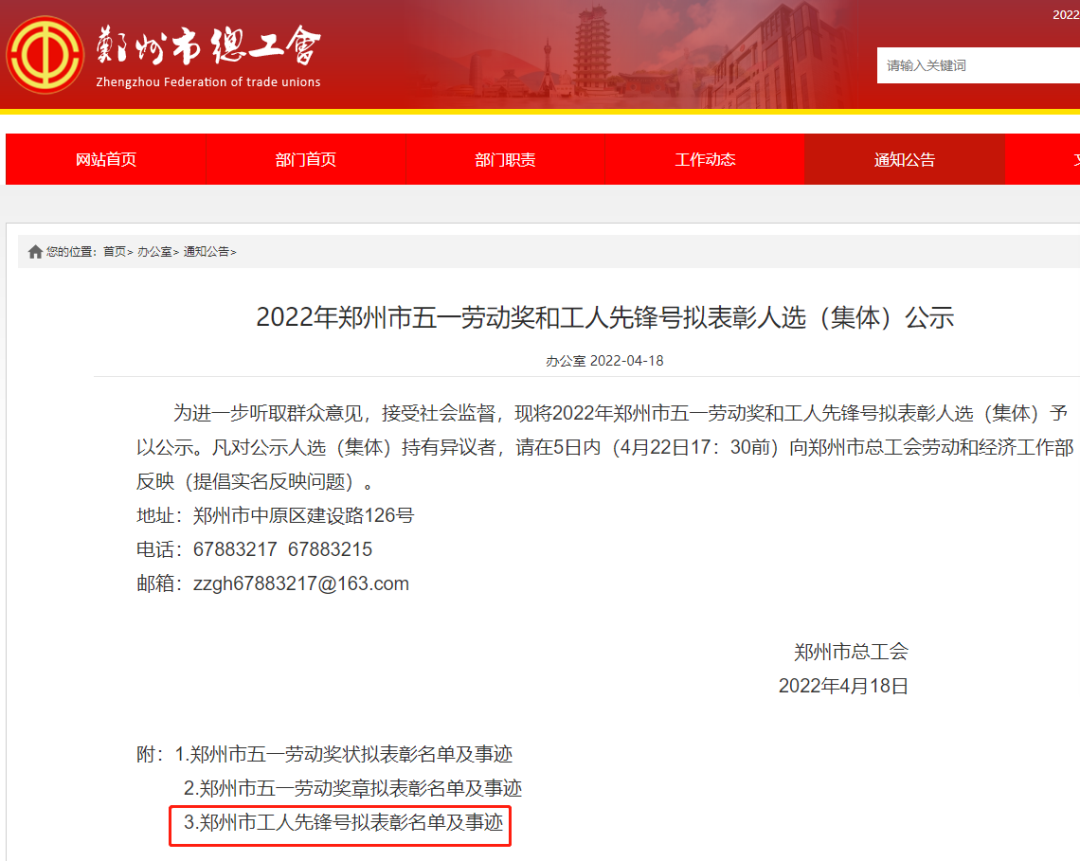Click the phone number 67883217 in the notice
Image resolution: width=1080 pixels, height=861 pixels.
coord(234,549)
